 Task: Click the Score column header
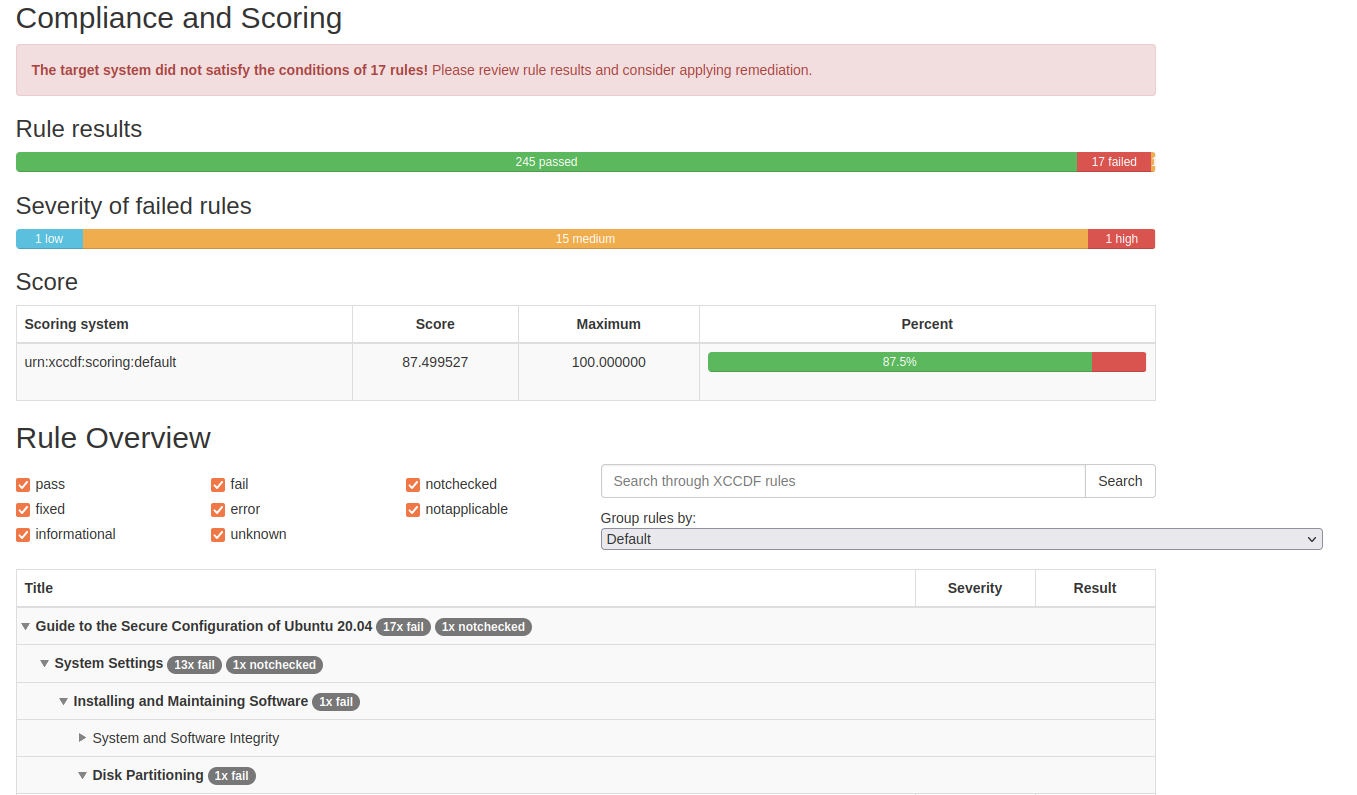tap(435, 324)
